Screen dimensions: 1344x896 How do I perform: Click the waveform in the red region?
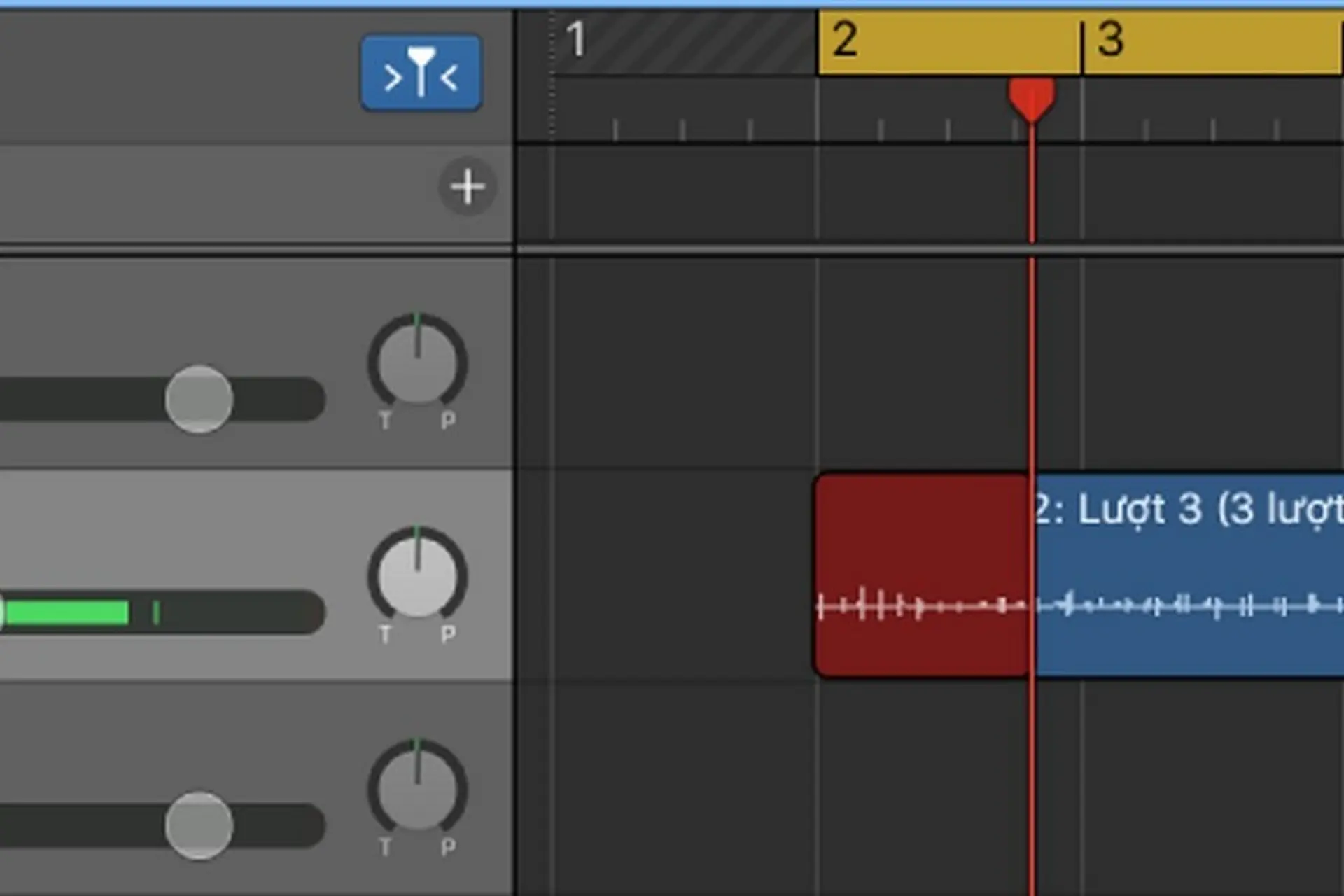(921, 605)
